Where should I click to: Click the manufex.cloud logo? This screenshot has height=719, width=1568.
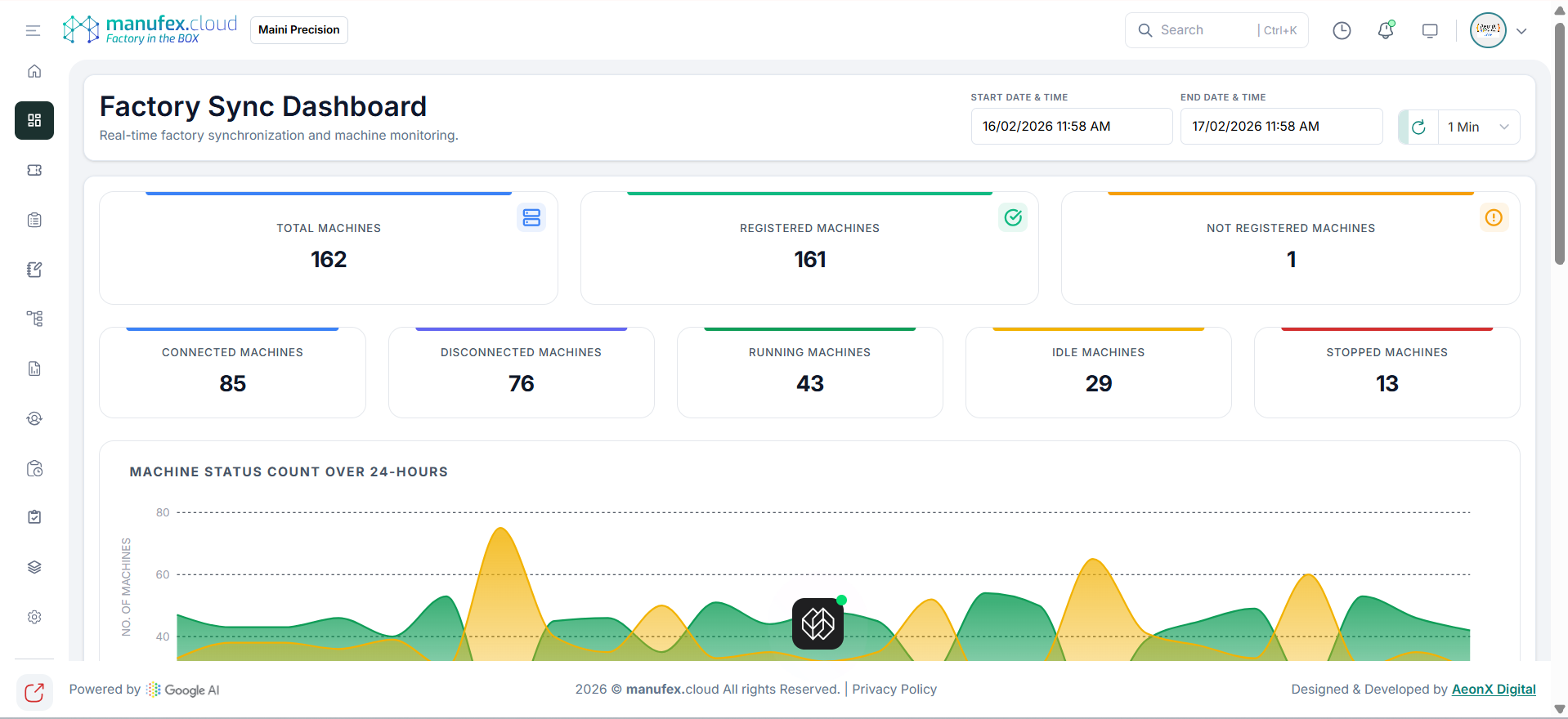pyautogui.click(x=150, y=29)
